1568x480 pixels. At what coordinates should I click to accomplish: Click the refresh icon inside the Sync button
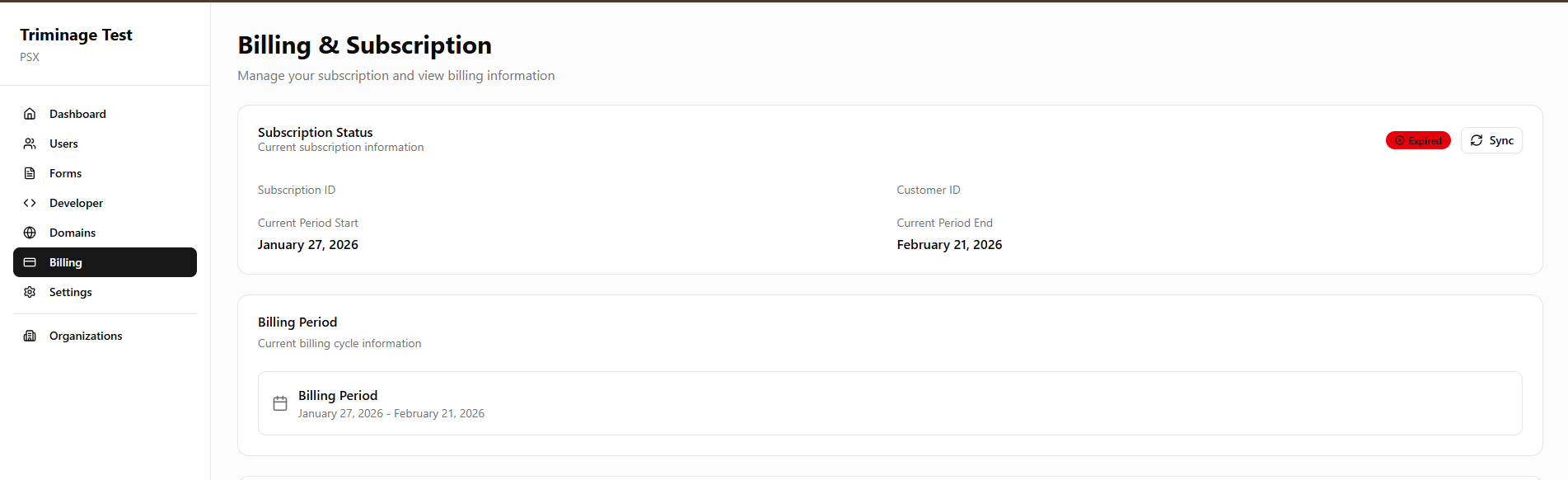tap(1477, 140)
